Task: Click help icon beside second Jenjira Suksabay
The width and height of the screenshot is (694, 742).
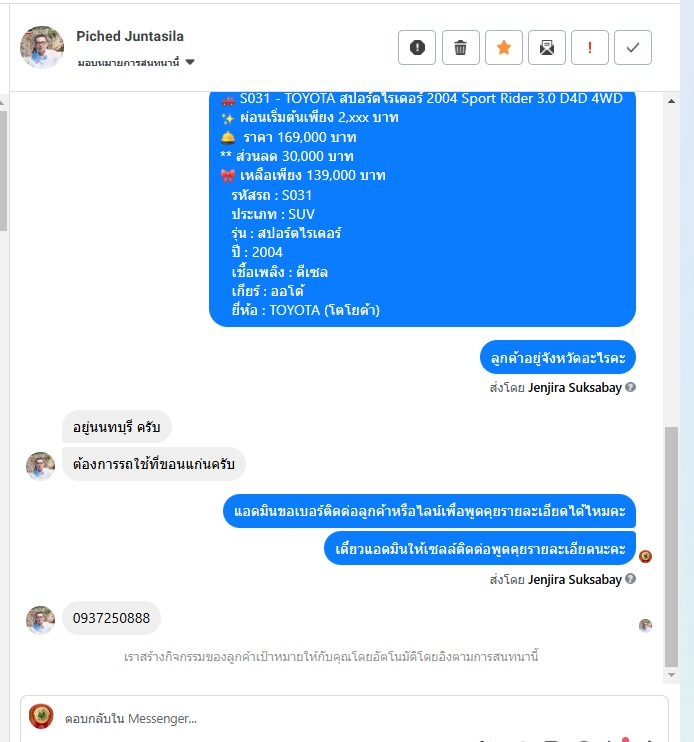Action: pos(631,579)
